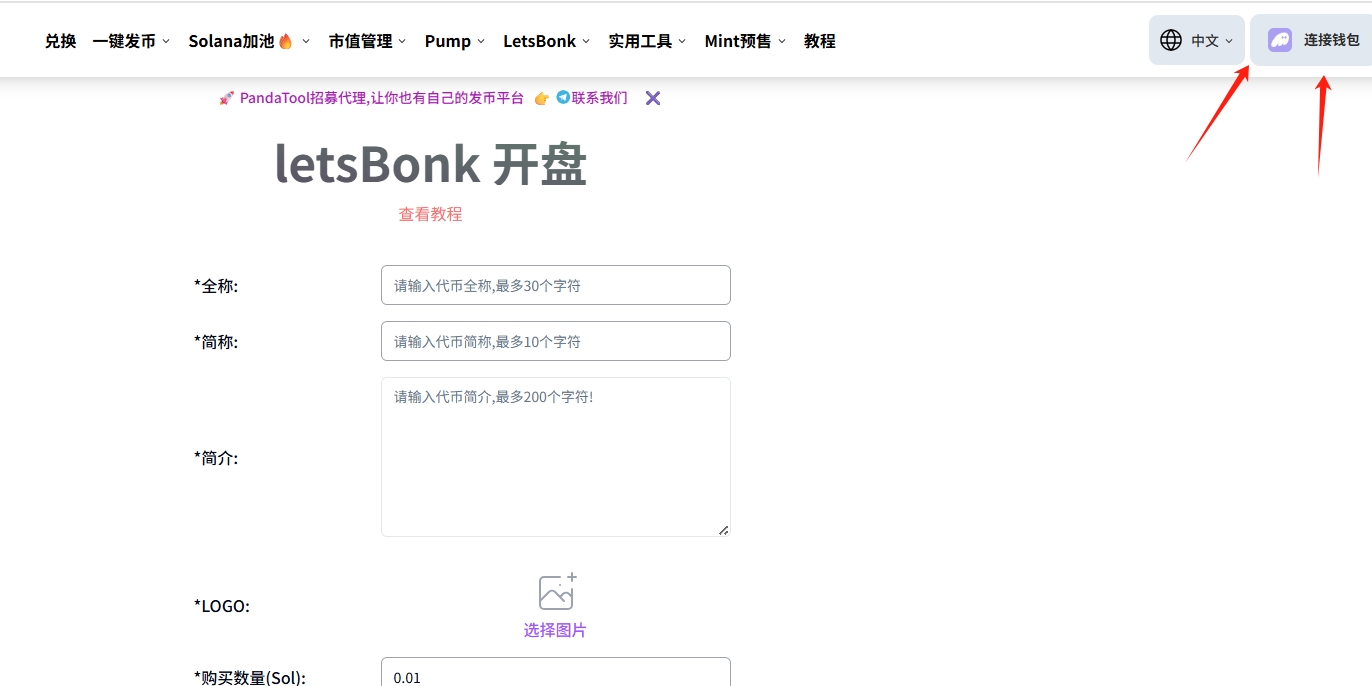Screen dimensions: 1372x686
Task: Click the *简介: label
Action: tap(216, 458)
